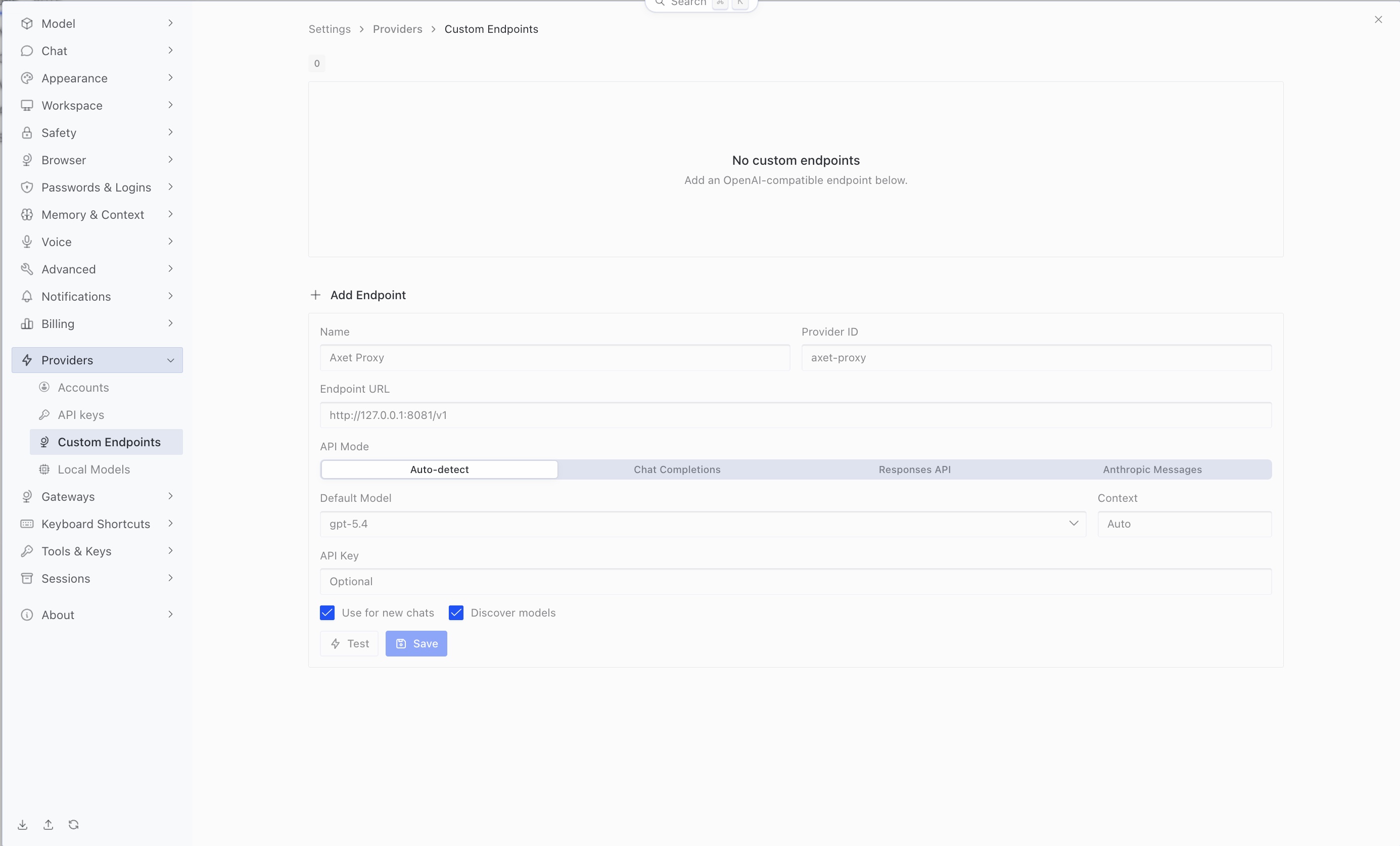Click the Appearance palette icon
Viewport: 1400px width, 846px height.
tap(27, 78)
